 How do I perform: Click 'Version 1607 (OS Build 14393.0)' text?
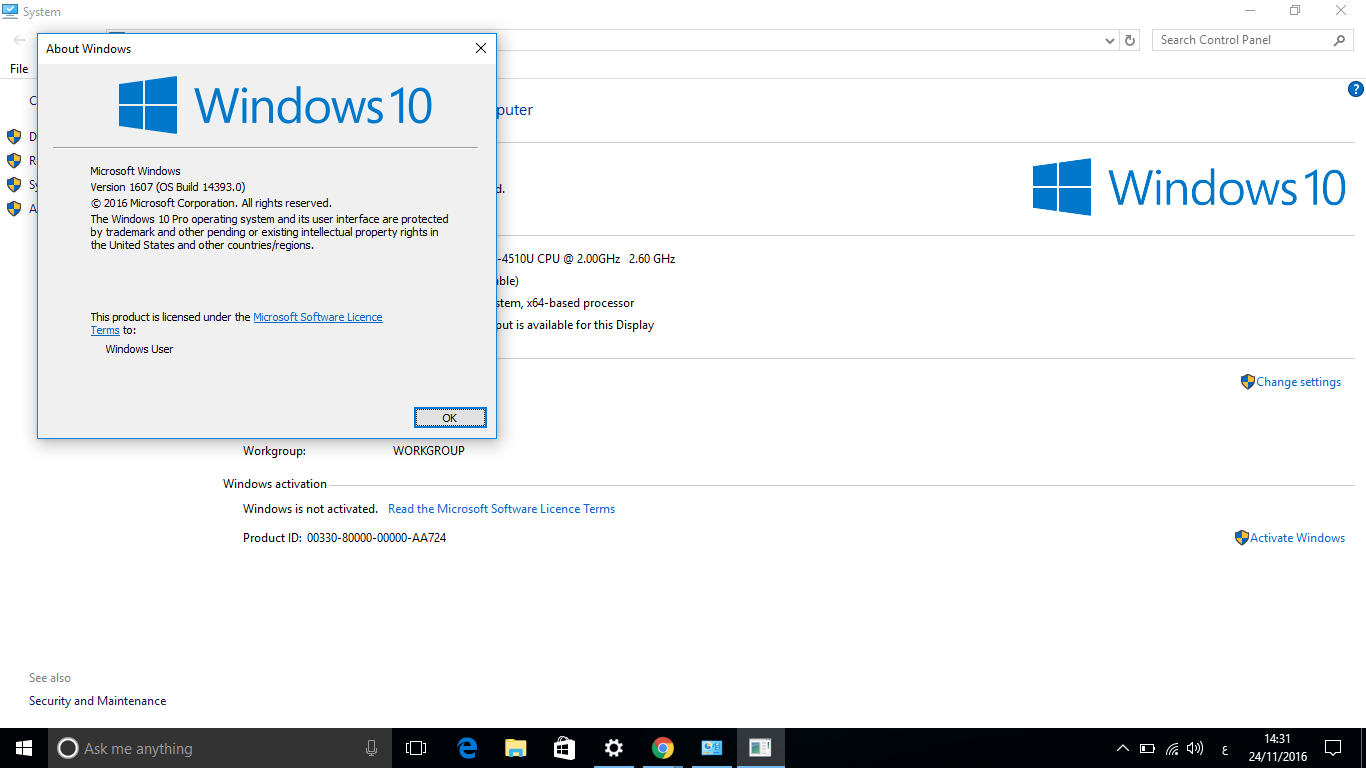pyautogui.click(x=168, y=187)
